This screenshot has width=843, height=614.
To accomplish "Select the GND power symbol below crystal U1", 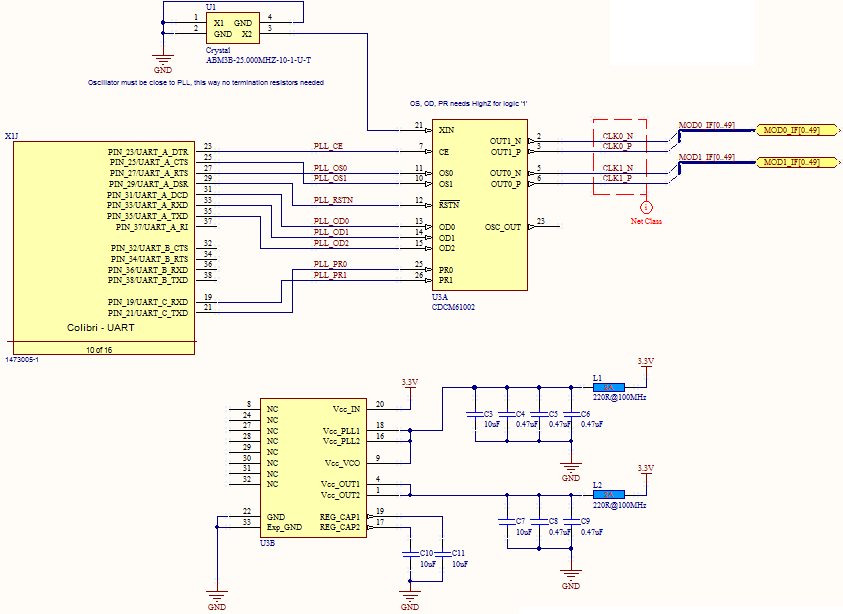I will click(163, 63).
